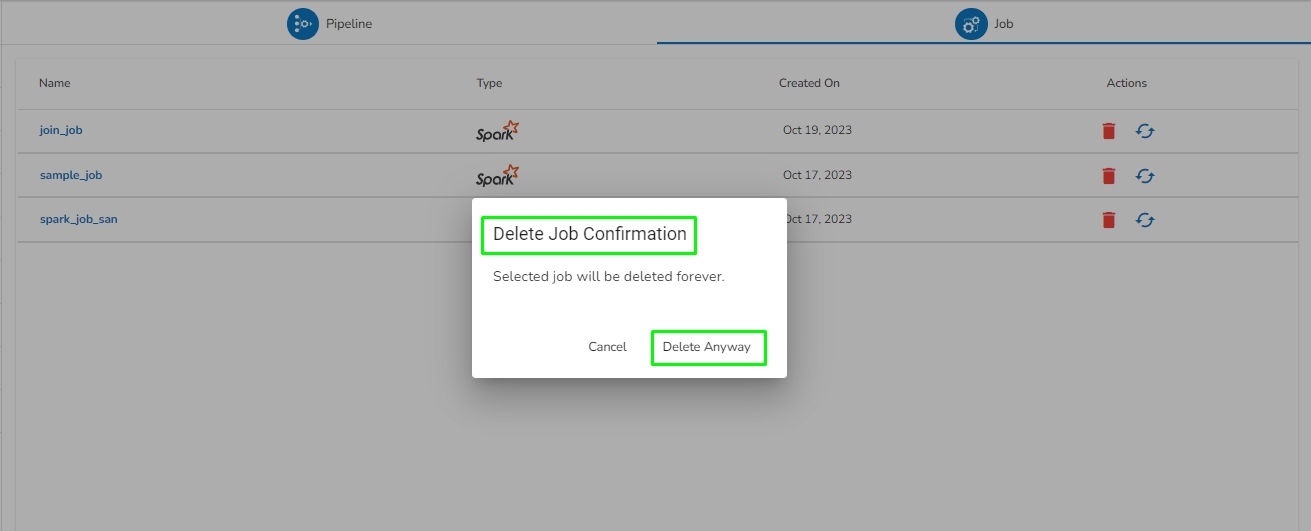Open the spark_job_san link

78,219
